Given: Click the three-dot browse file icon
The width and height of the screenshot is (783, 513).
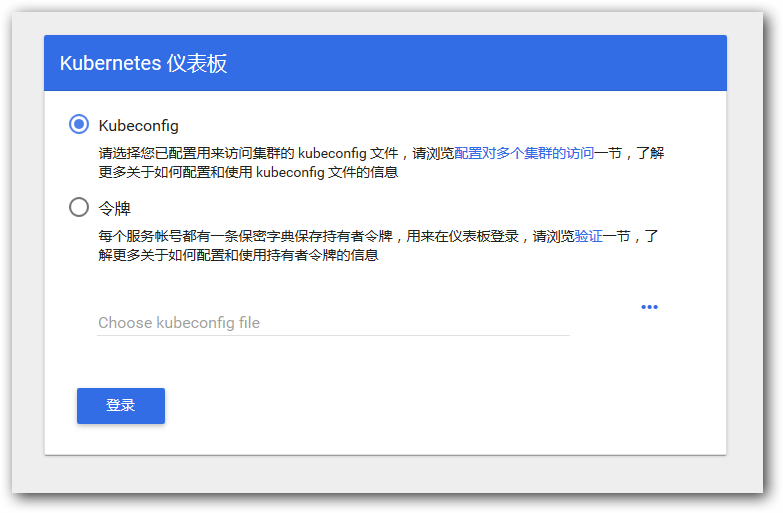Looking at the screenshot, I should (649, 307).
